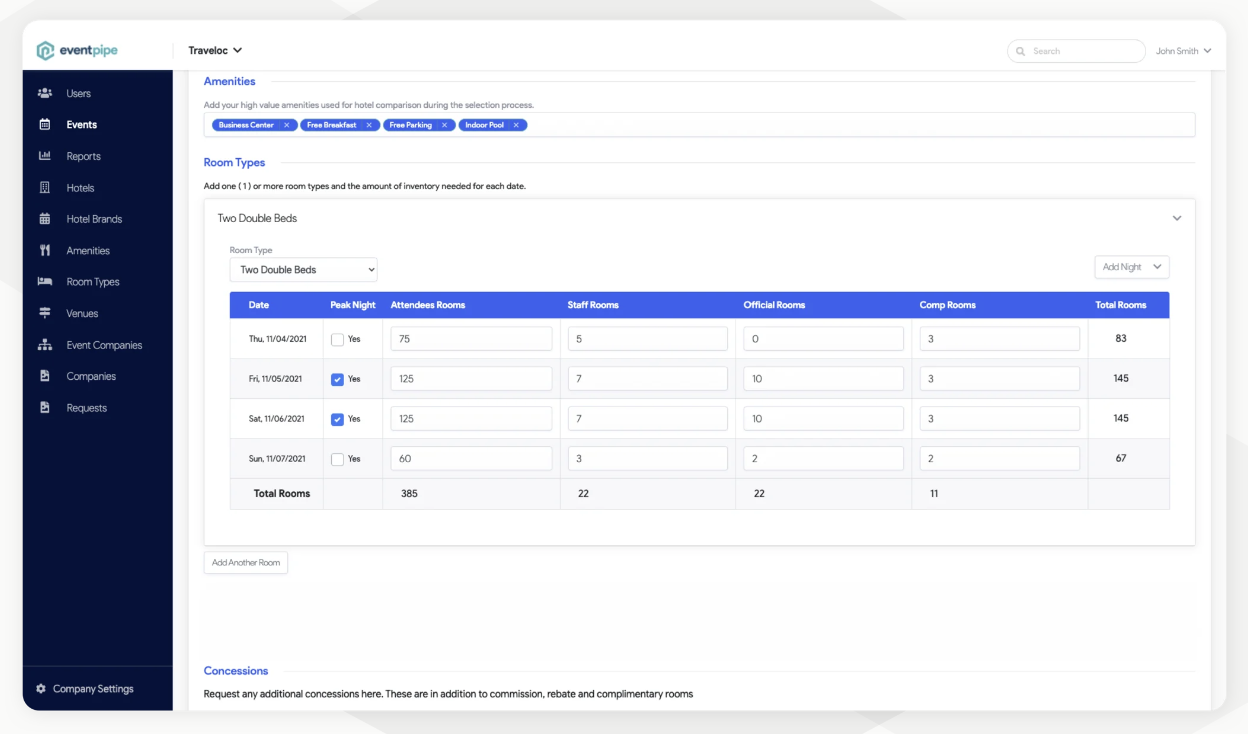
Task: Click the Peak Night column header
Action: (x=353, y=305)
